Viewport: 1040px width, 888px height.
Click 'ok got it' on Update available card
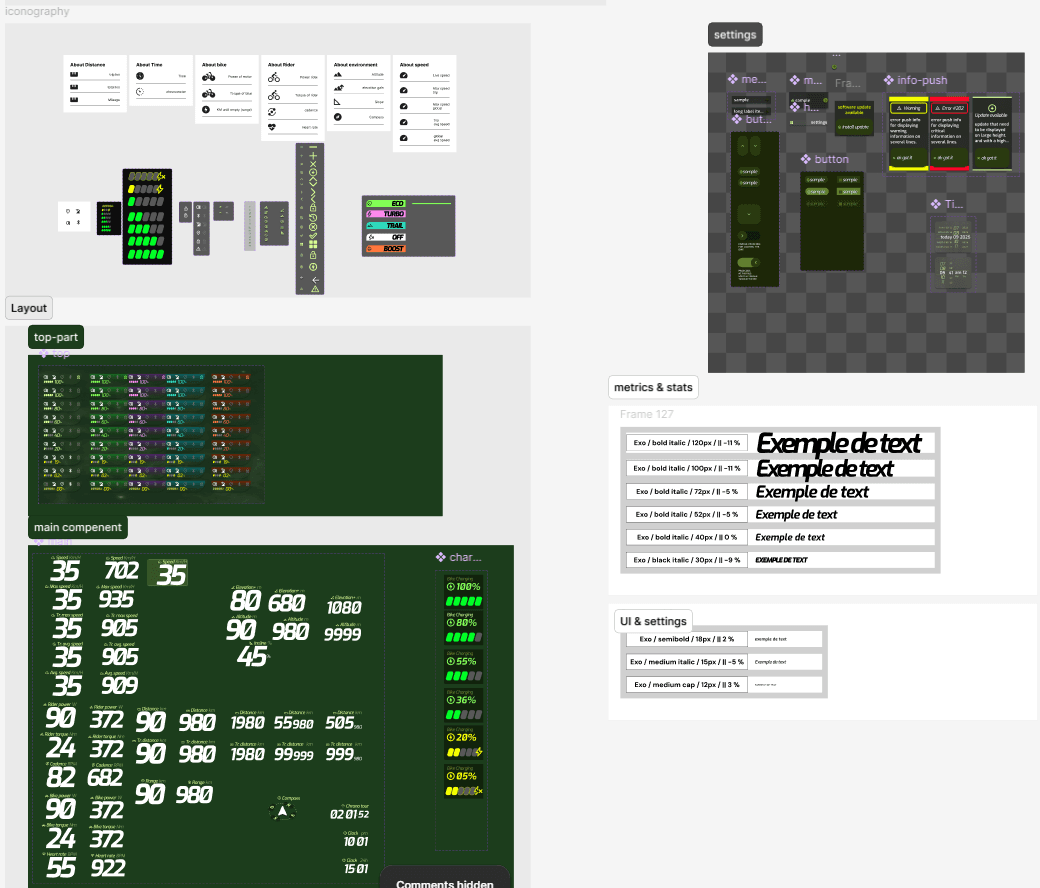[992, 158]
